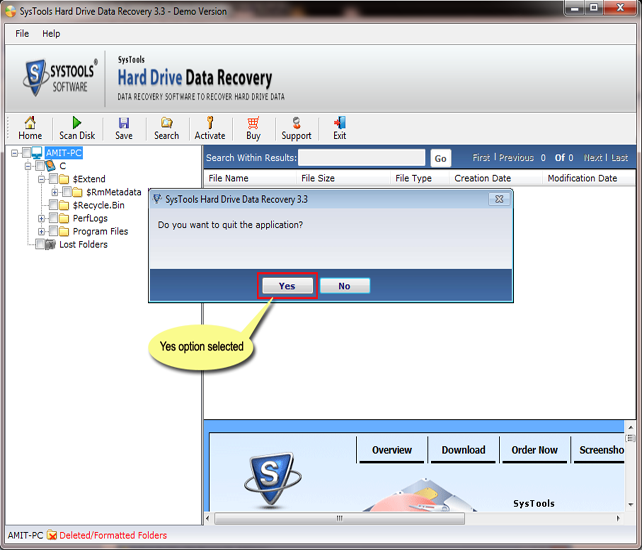
Task: Check the C drive checkbox
Action: [40, 166]
